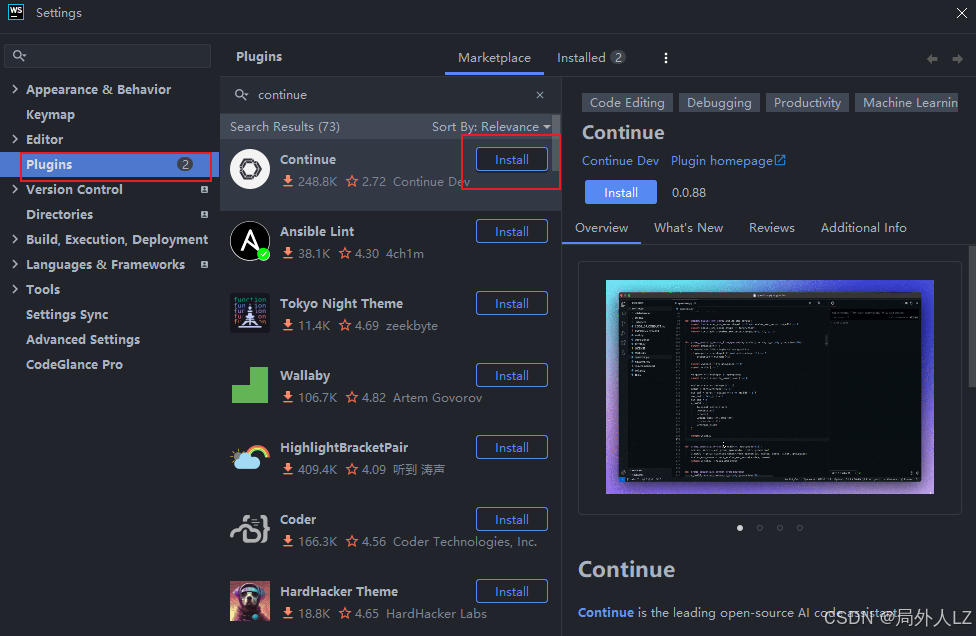Expand the Languages & Frameworks node
976x636 pixels.
click(x=15, y=264)
